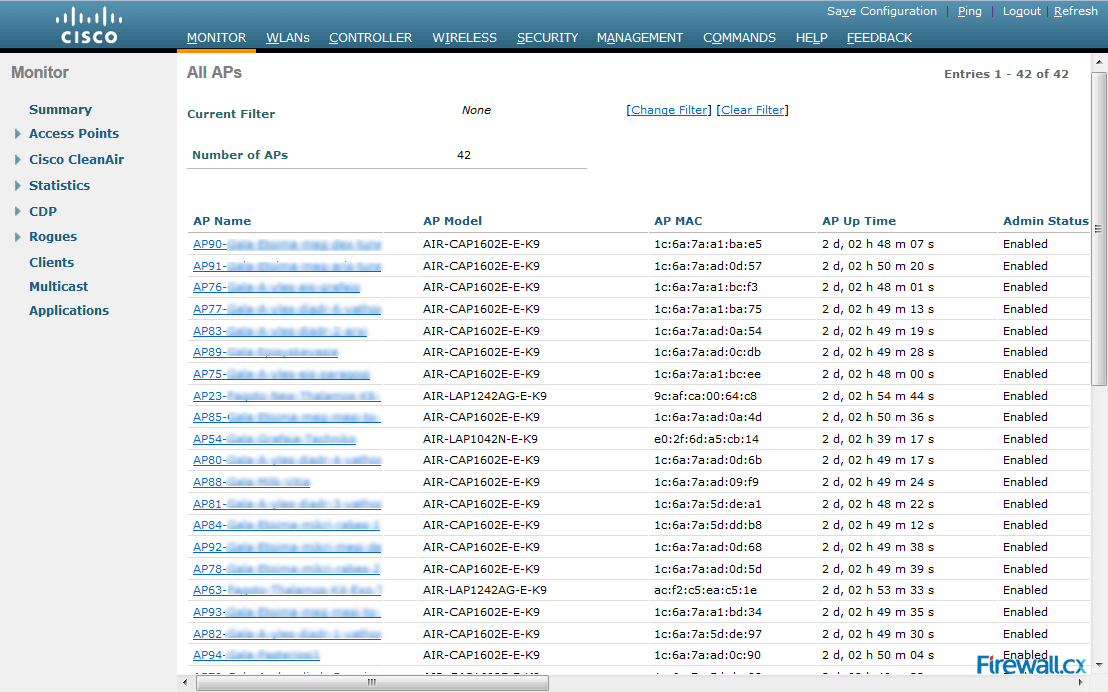Click the scroll left arrow
The image size is (1108, 692).
[x=185, y=683]
